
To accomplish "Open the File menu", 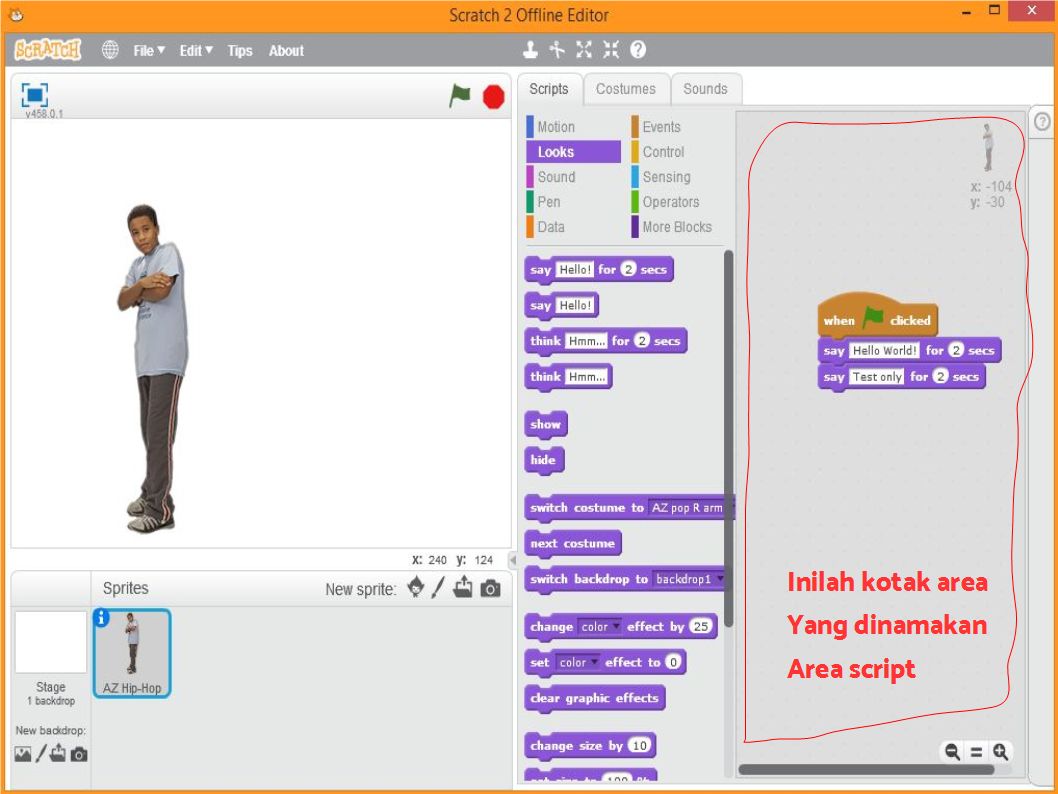I will 146,51.
